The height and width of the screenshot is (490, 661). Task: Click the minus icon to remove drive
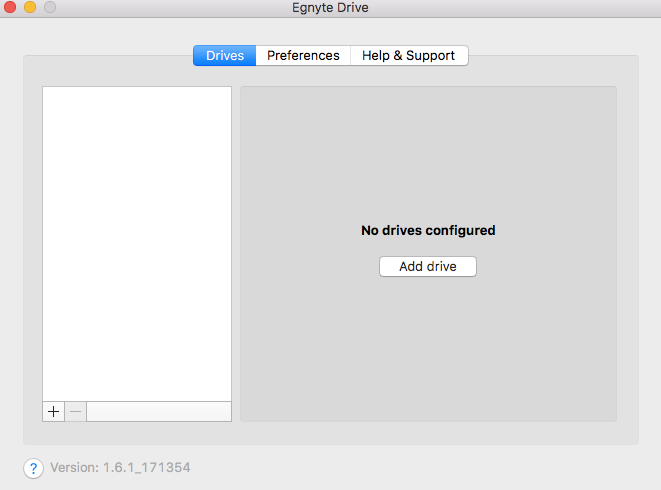tap(75, 411)
